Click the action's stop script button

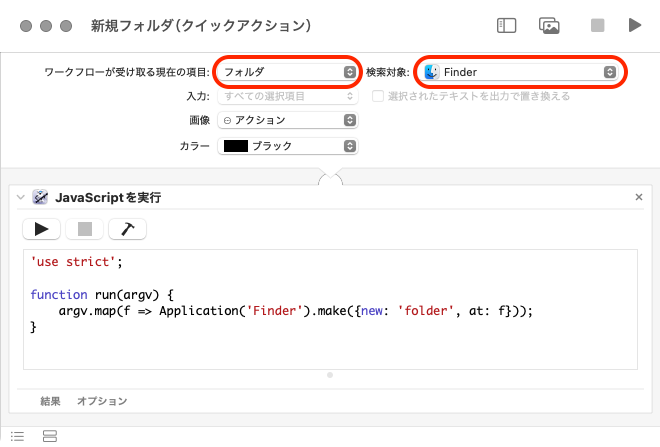(x=84, y=229)
